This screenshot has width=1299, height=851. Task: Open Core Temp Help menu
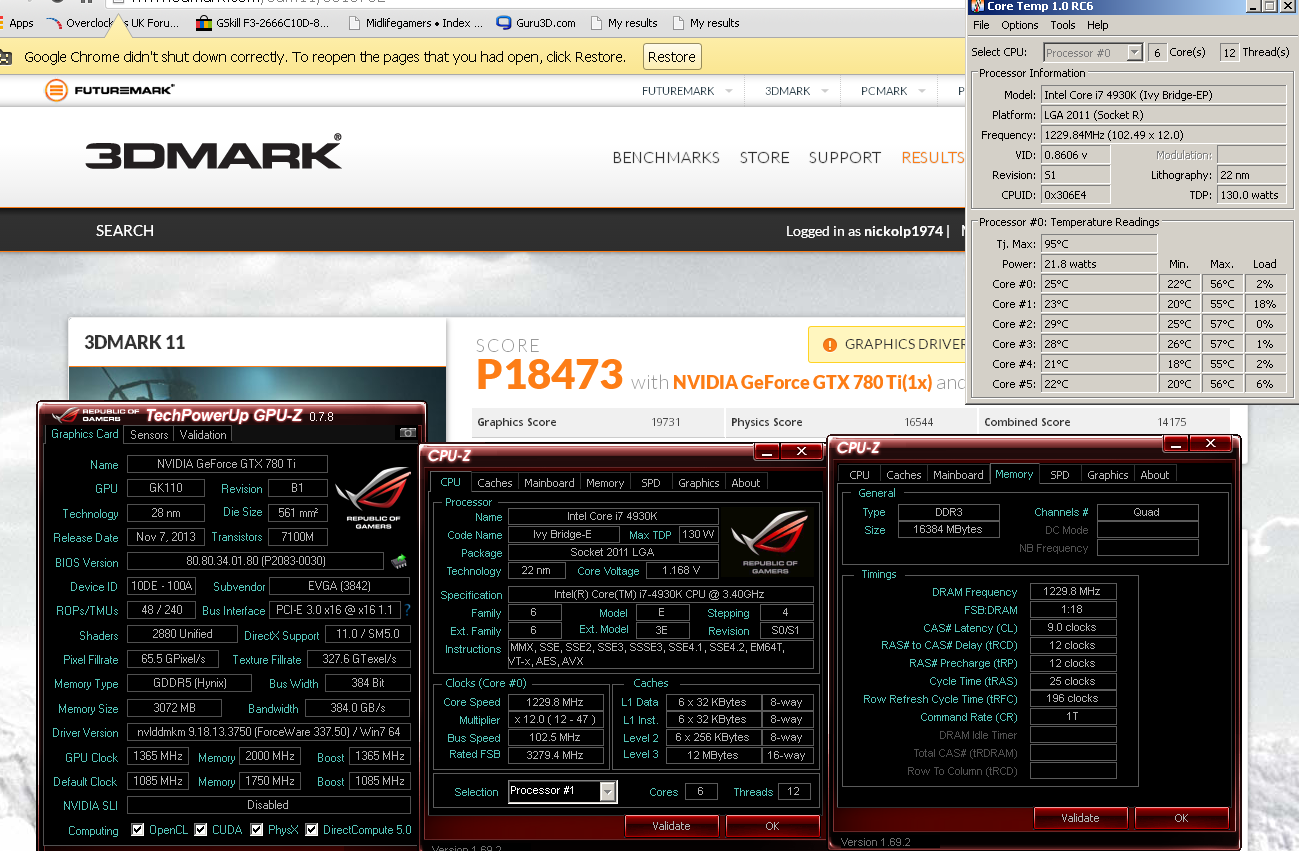(1098, 25)
